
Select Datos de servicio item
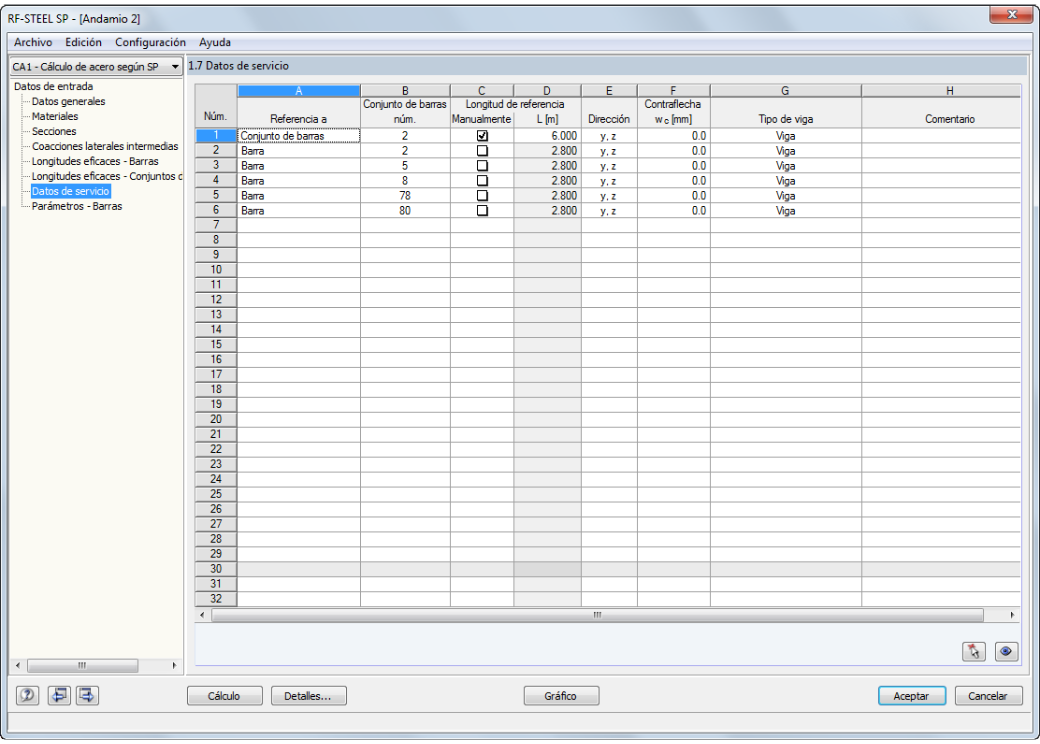[70, 191]
